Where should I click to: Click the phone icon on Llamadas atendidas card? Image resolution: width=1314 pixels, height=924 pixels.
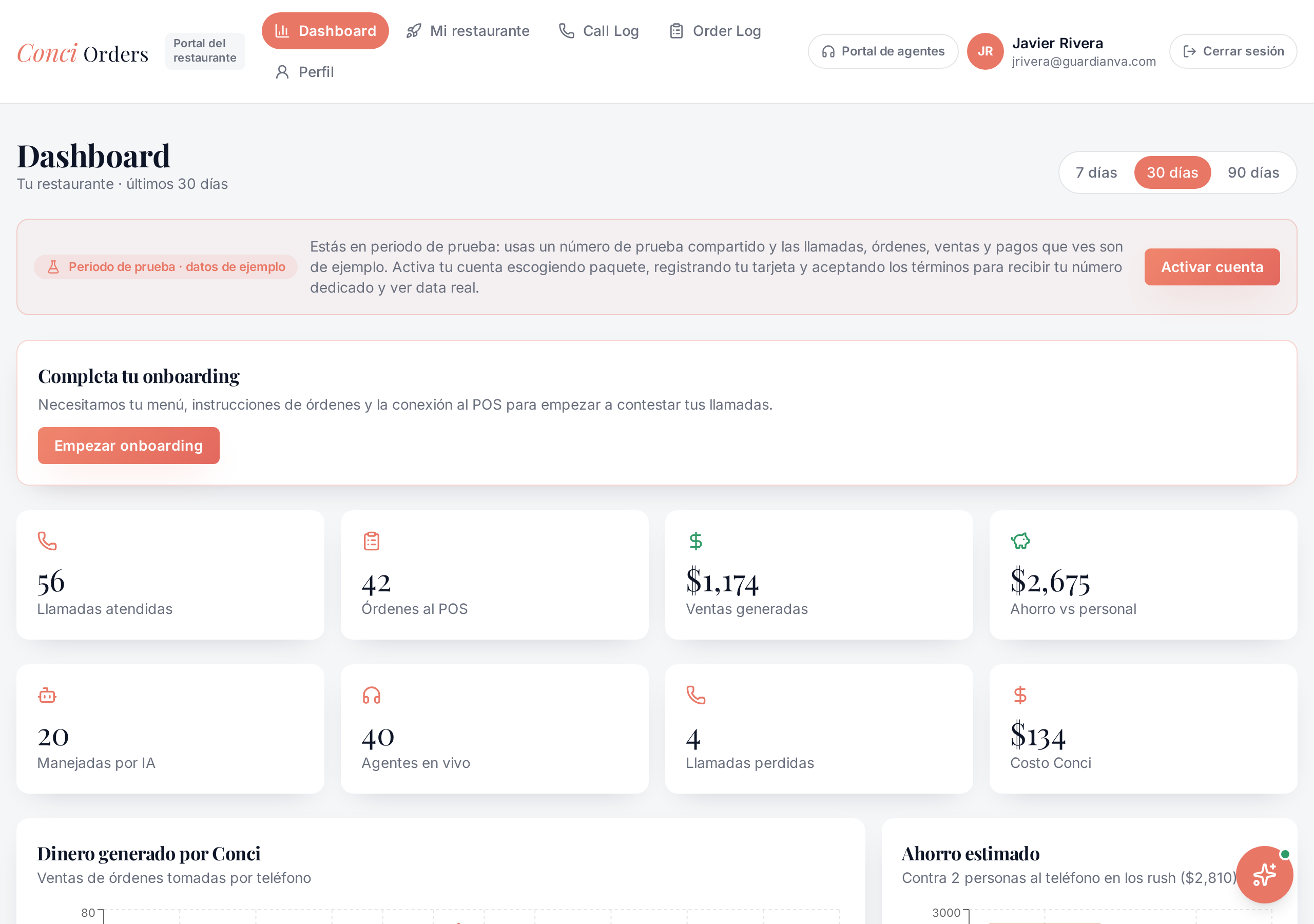coord(48,541)
